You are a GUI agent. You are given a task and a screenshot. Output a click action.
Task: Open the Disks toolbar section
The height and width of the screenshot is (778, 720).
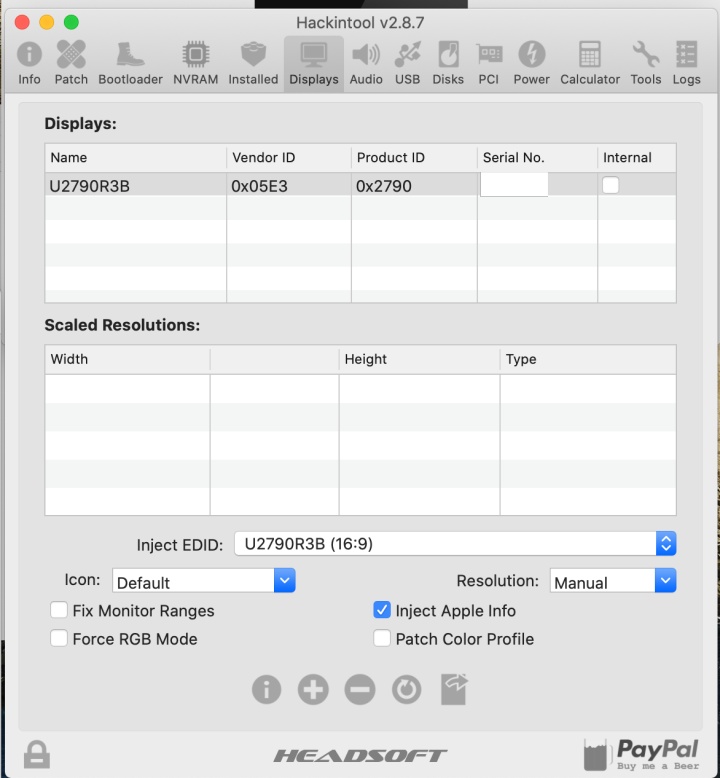448,63
